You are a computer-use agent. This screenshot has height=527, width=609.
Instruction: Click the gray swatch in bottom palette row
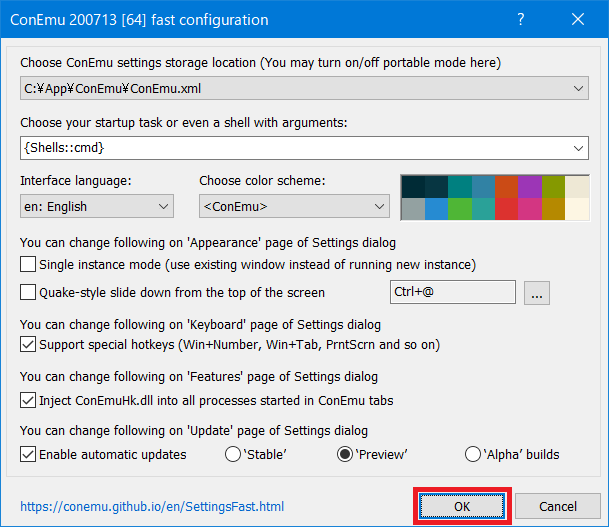413,209
